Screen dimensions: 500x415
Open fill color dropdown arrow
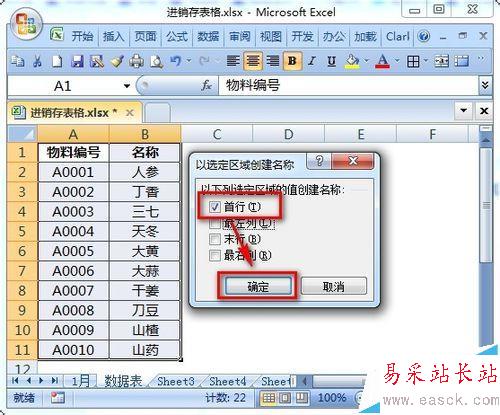click(x=367, y=61)
